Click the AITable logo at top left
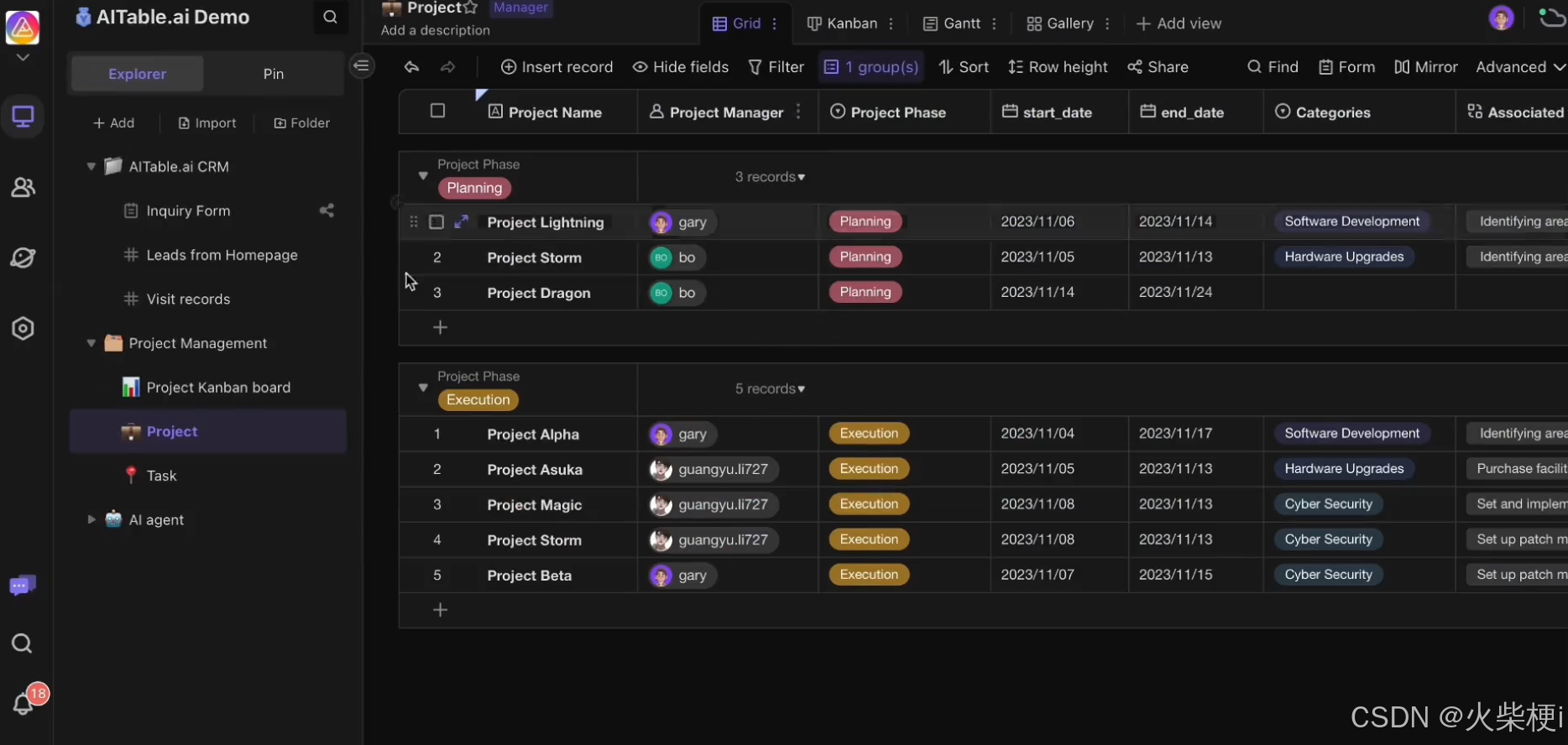 (x=23, y=28)
